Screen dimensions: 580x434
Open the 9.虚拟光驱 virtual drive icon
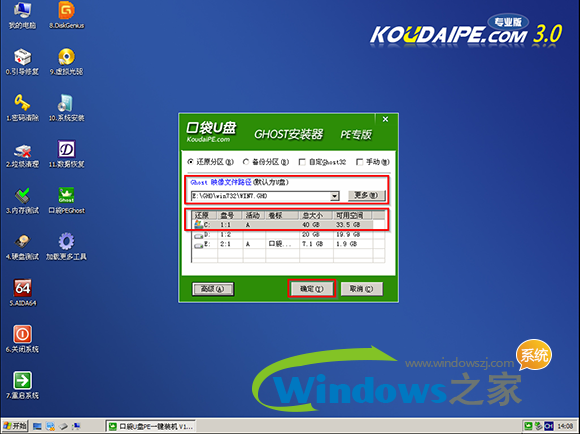(67, 62)
